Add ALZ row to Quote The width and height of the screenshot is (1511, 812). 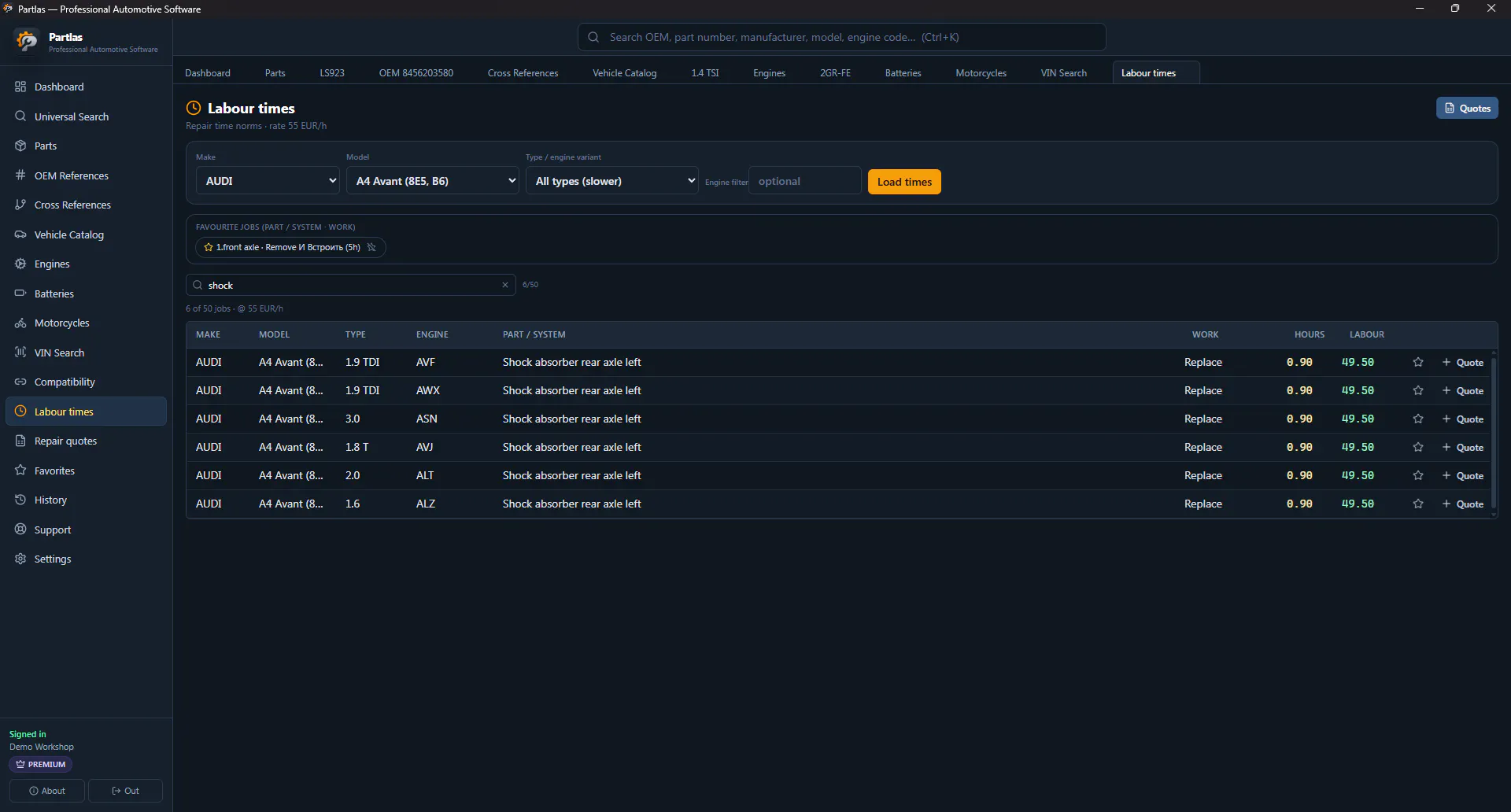(1463, 504)
